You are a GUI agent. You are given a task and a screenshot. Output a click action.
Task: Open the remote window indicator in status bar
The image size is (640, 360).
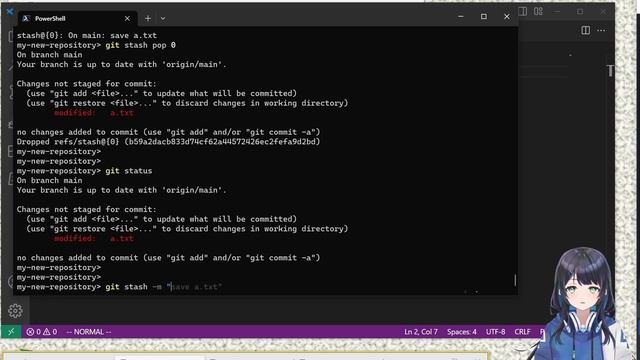tap(11, 332)
